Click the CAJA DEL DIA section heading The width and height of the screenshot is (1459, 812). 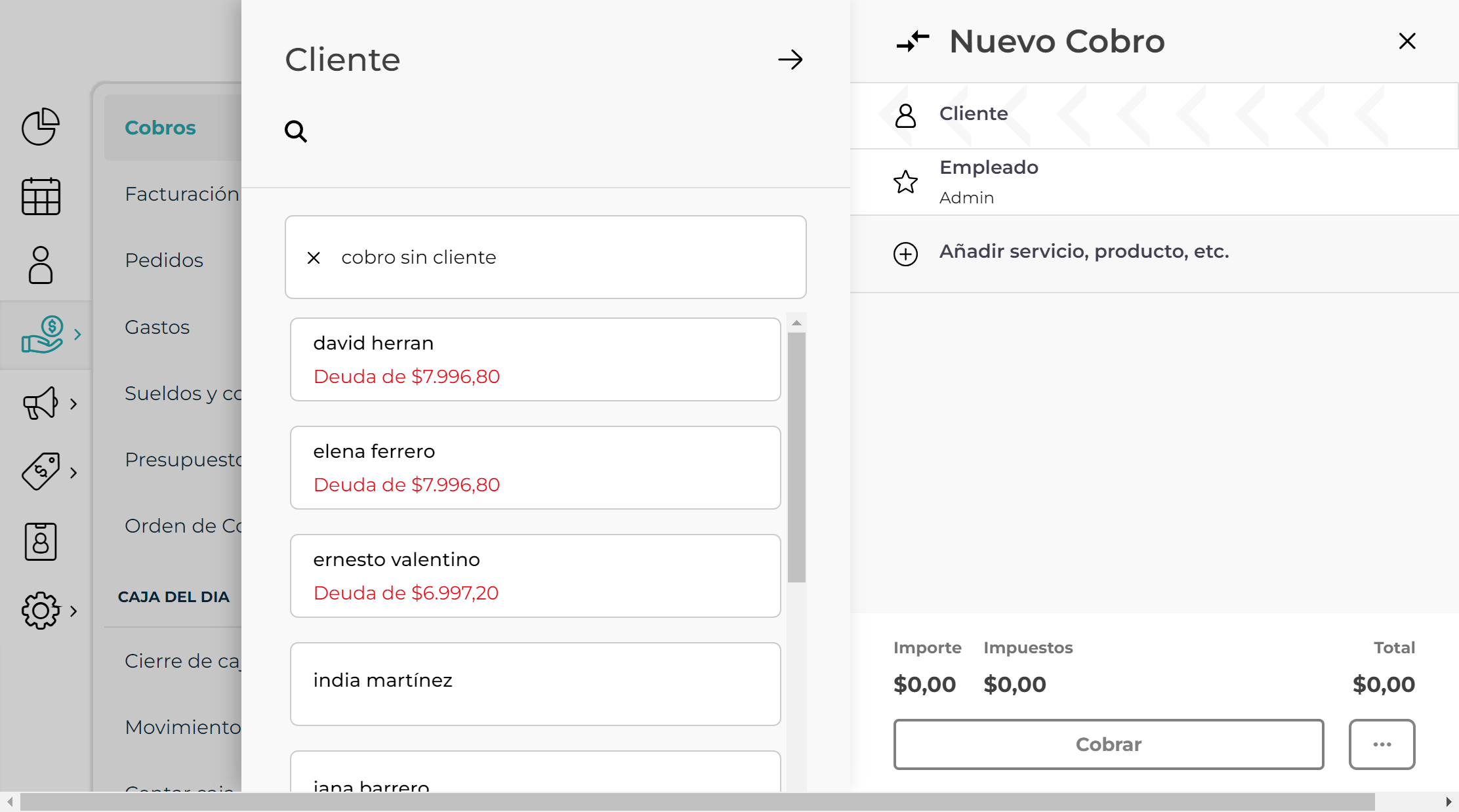click(x=174, y=597)
